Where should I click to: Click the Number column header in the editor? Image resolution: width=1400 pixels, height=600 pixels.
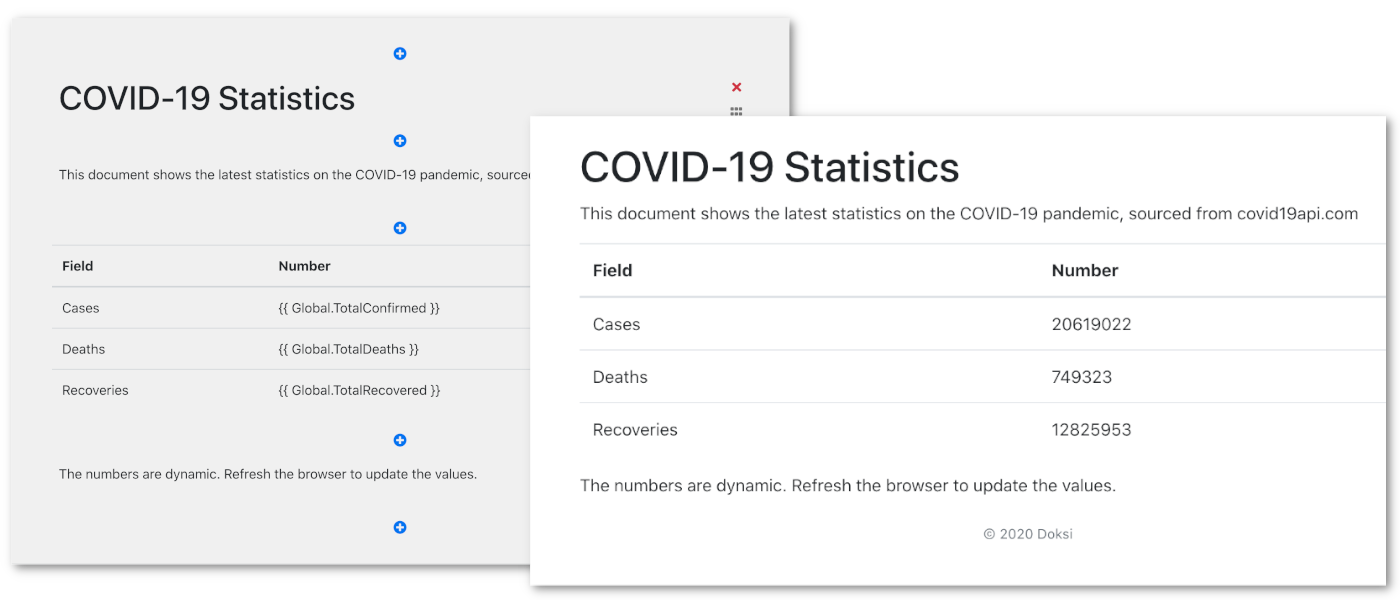point(305,266)
